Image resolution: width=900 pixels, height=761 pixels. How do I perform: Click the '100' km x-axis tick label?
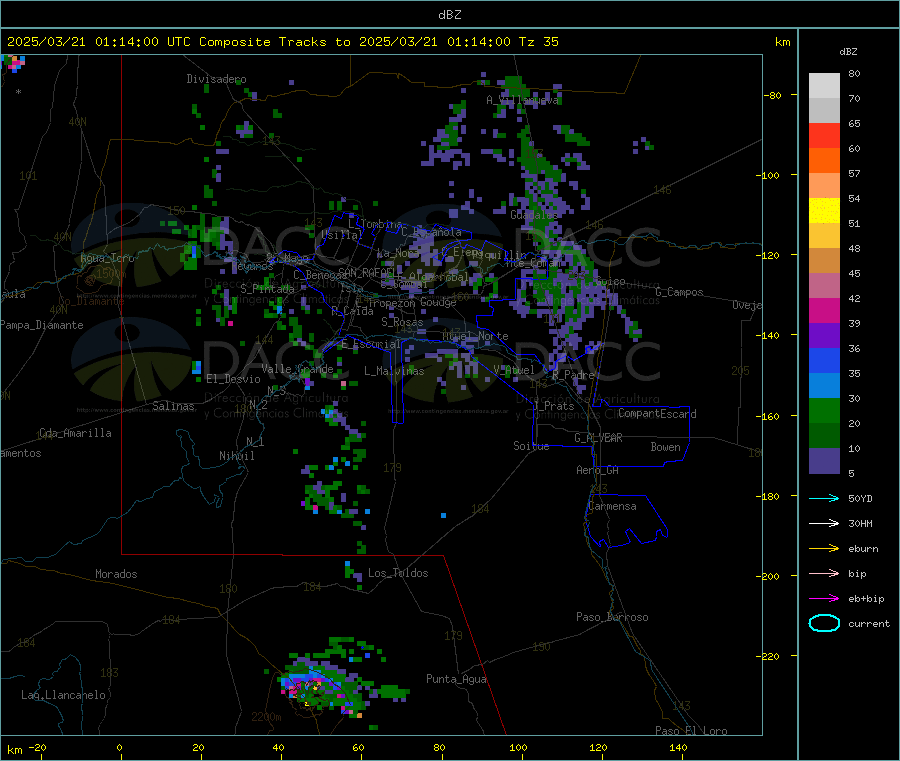pos(518,747)
